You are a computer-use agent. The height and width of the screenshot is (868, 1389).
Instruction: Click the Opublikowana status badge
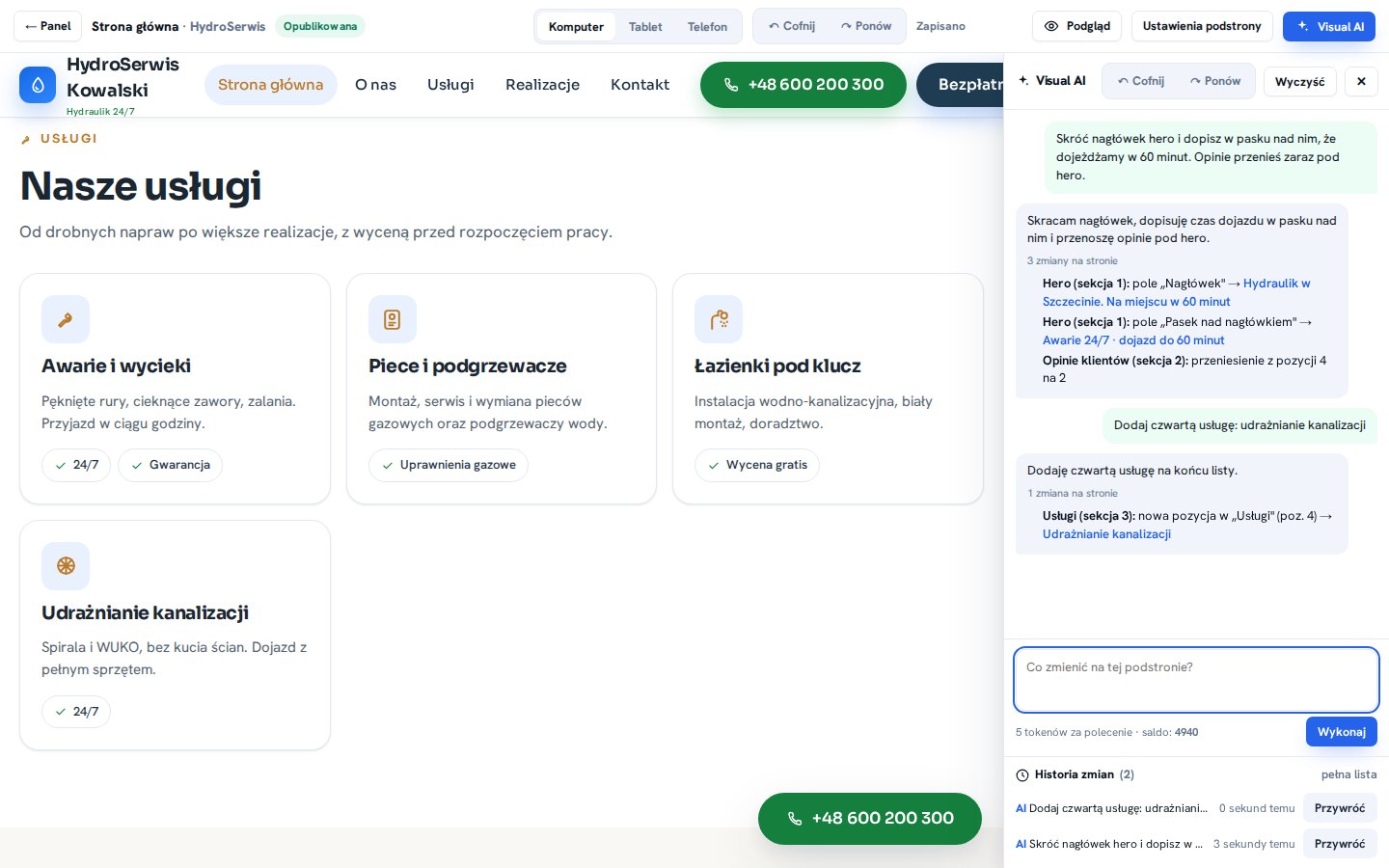(320, 26)
